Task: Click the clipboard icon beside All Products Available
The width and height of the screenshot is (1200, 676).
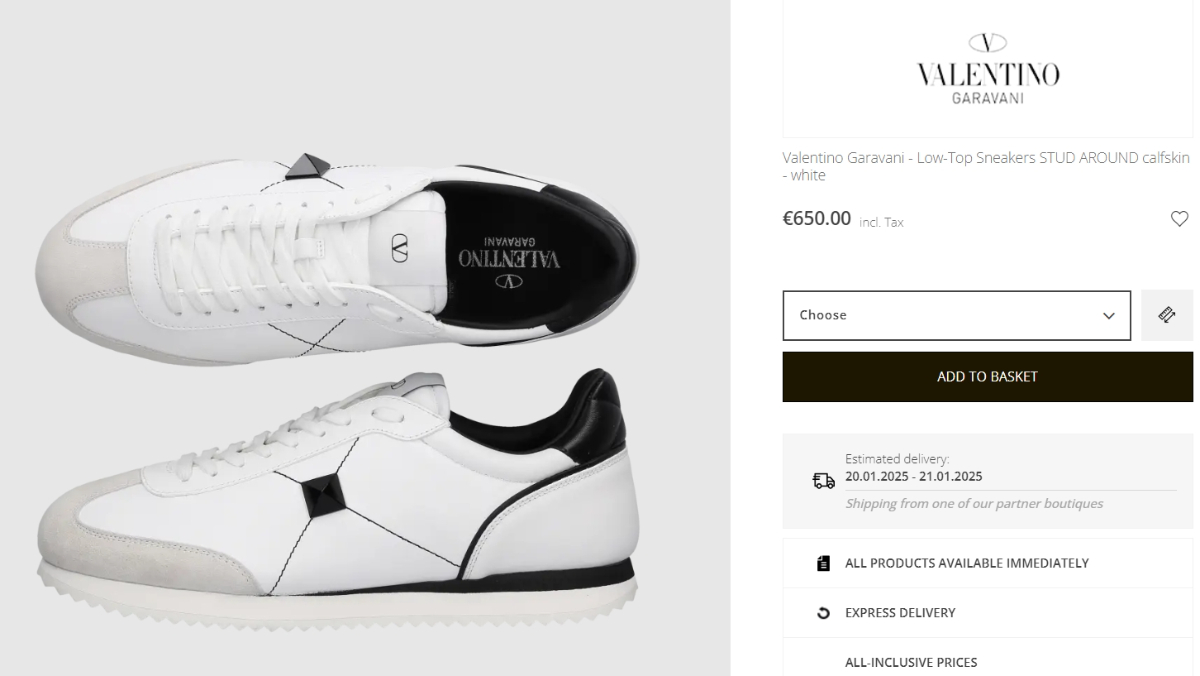Action: click(823, 563)
